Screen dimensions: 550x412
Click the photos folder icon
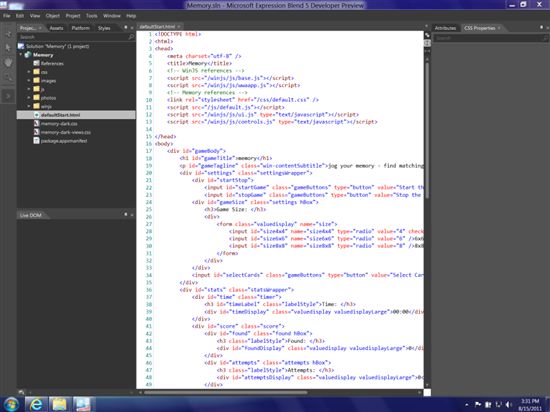point(36,97)
